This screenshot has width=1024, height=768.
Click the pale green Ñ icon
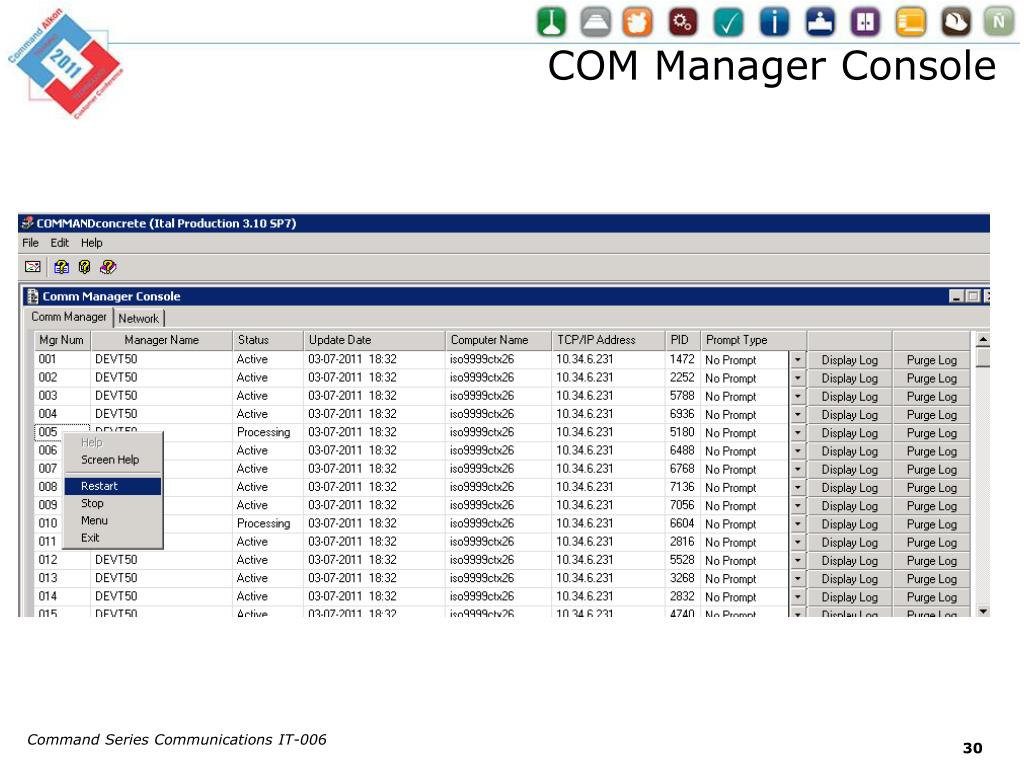pyautogui.click(x=999, y=22)
